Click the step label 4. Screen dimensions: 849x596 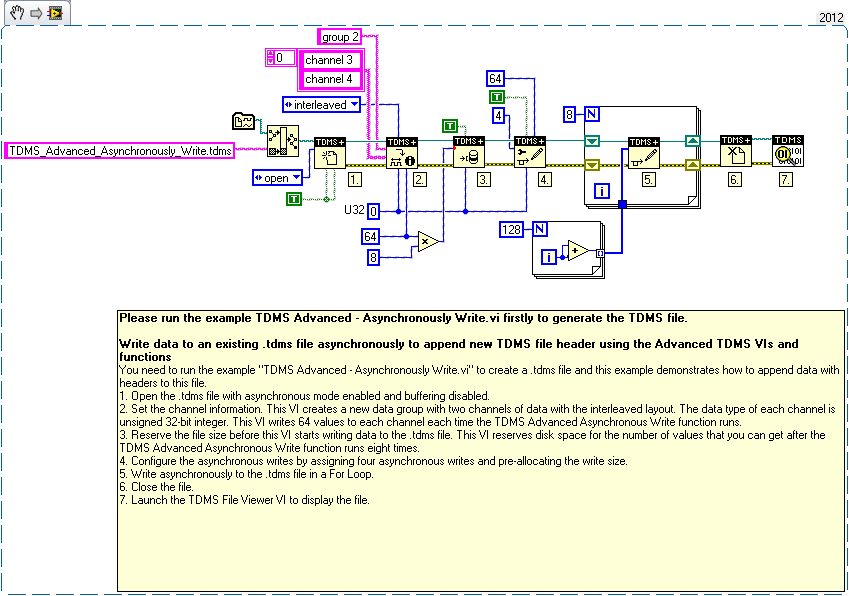pyautogui.click(x=545, y=180)
